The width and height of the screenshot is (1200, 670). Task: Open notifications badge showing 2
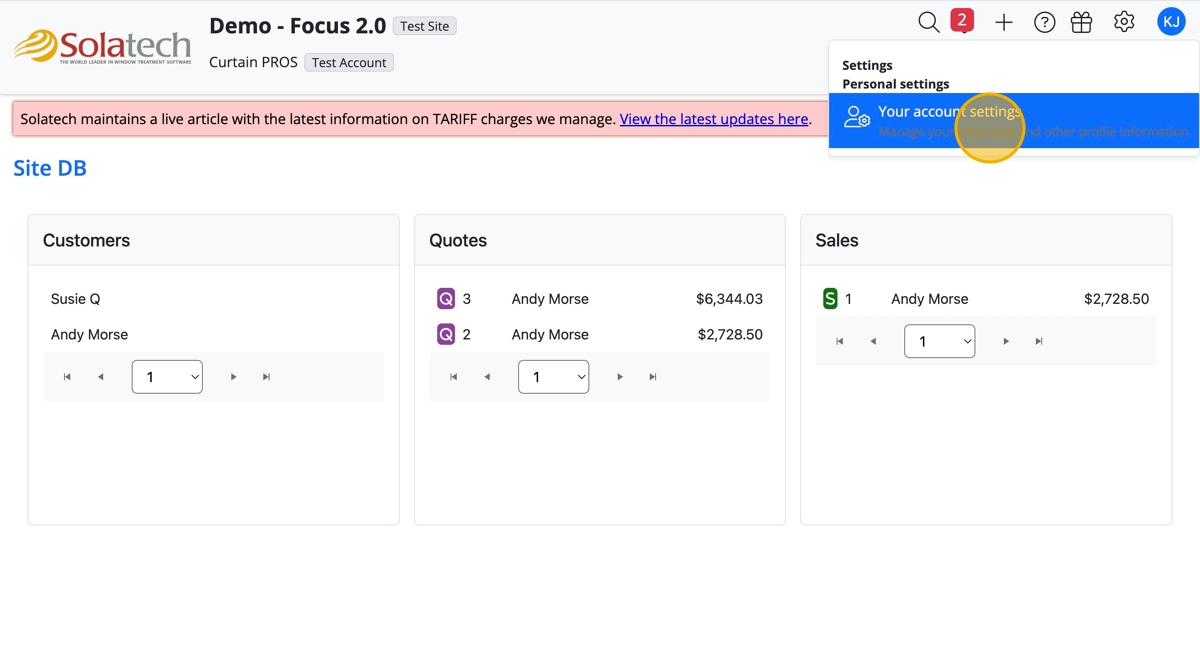pos(962,20)
